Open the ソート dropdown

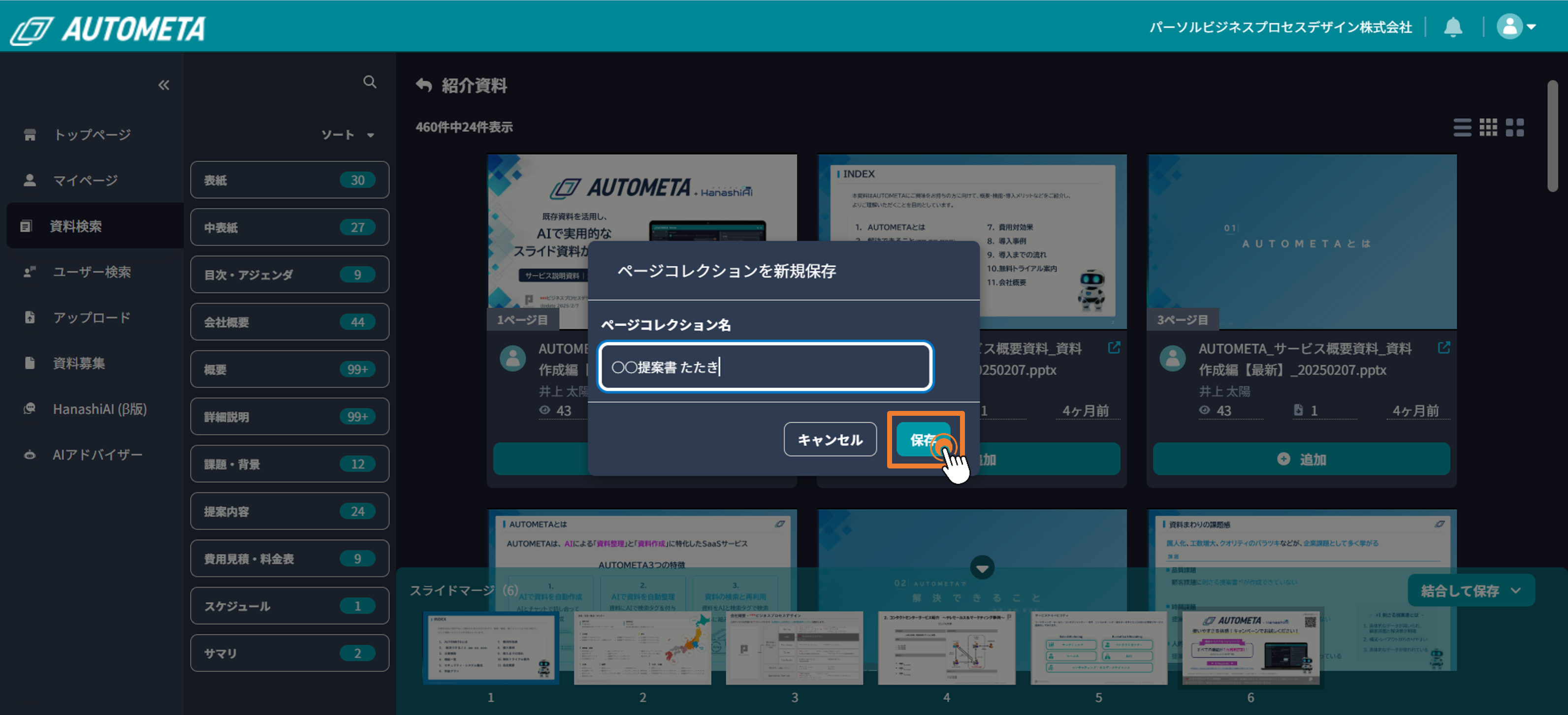(348, 134)
